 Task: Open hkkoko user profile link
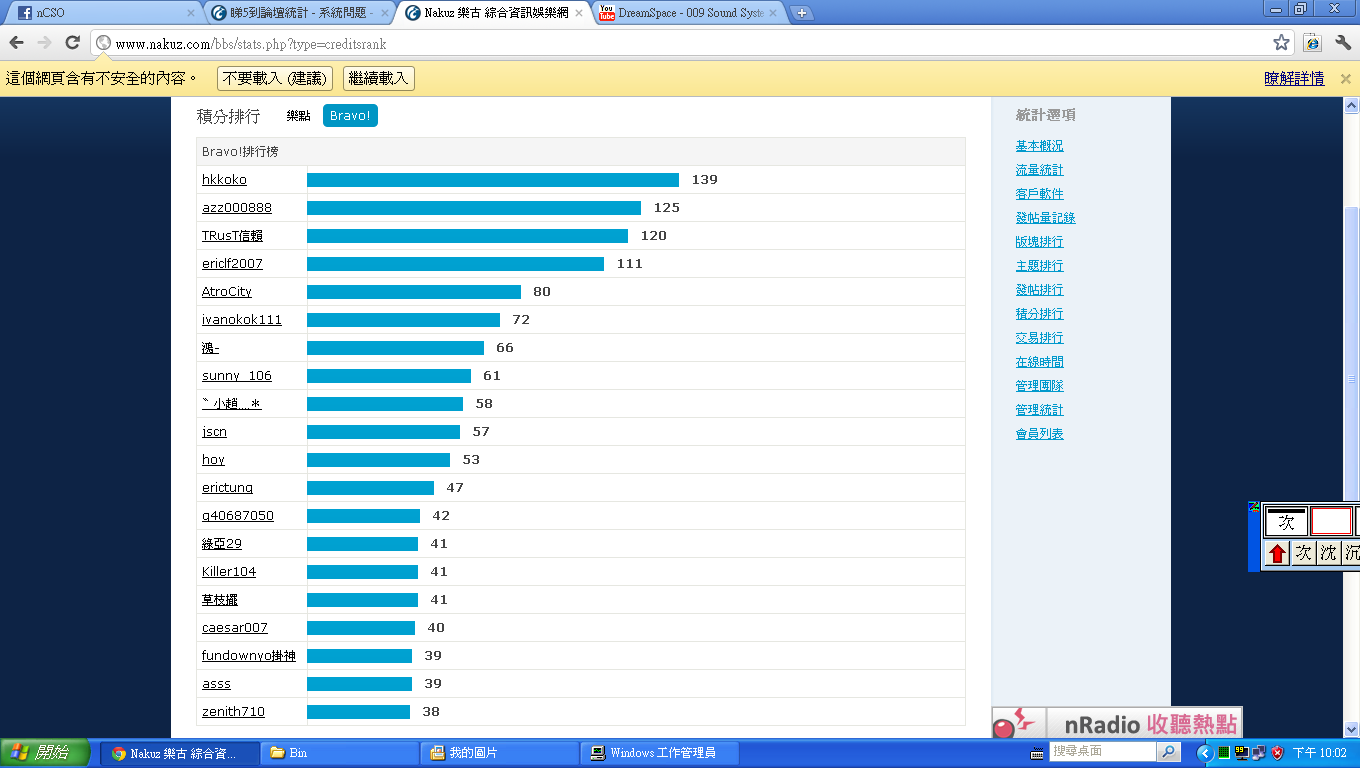pyautogui.click(x=224, y=180)
